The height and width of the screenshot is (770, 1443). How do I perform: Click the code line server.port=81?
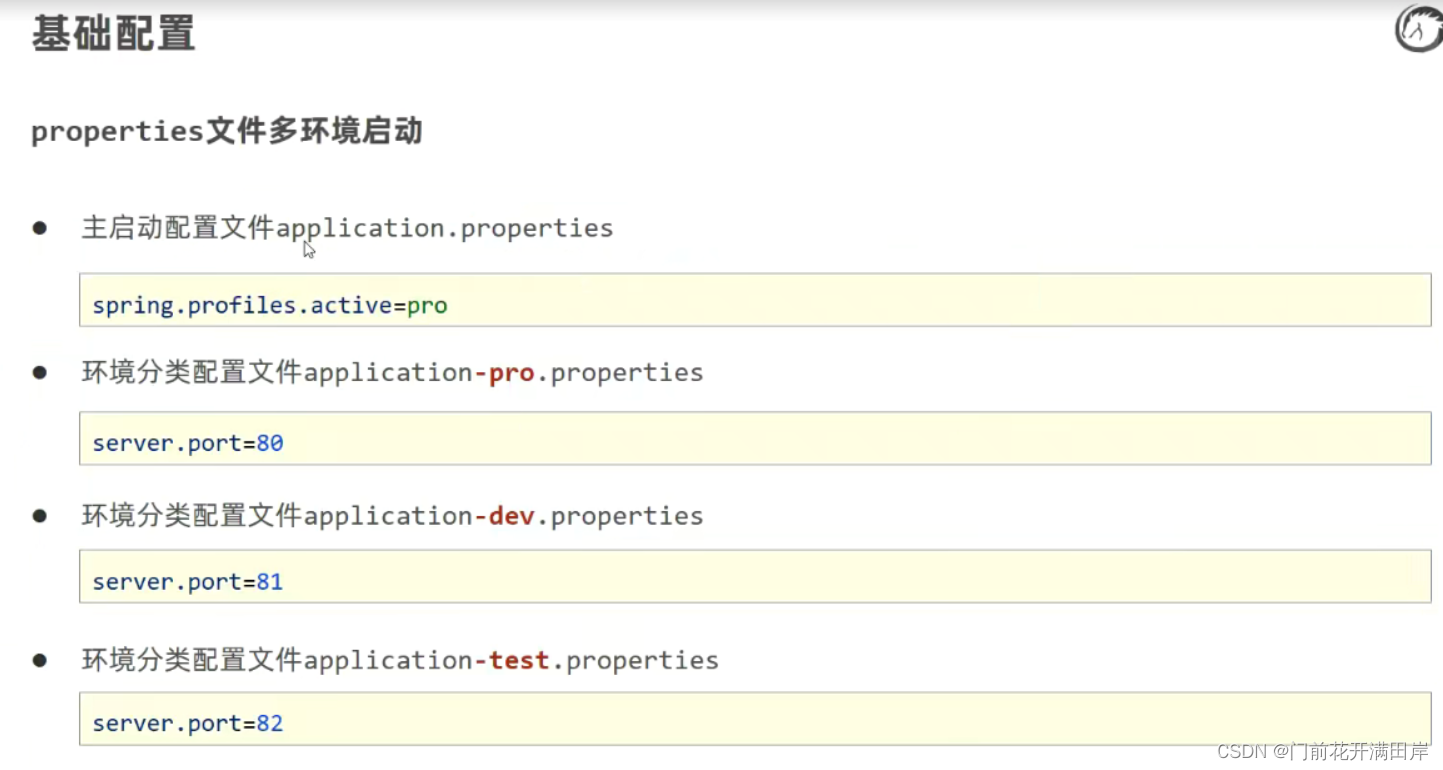coord(188,581)
